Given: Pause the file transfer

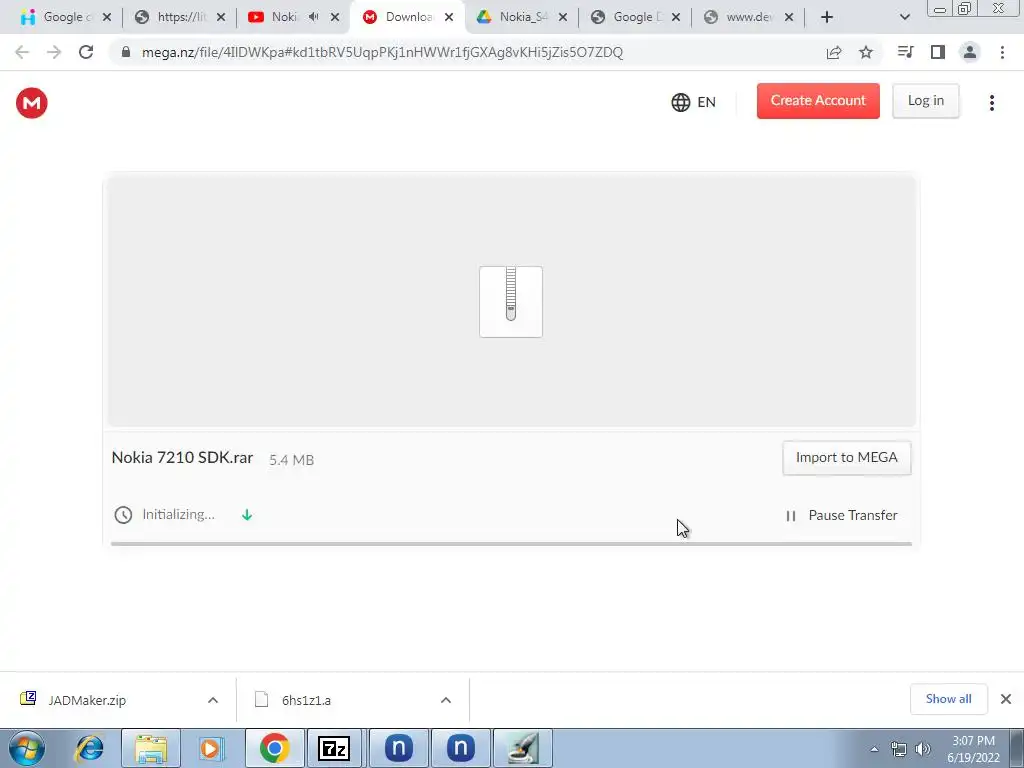Looking at the screenshot, I should [842, 515].
